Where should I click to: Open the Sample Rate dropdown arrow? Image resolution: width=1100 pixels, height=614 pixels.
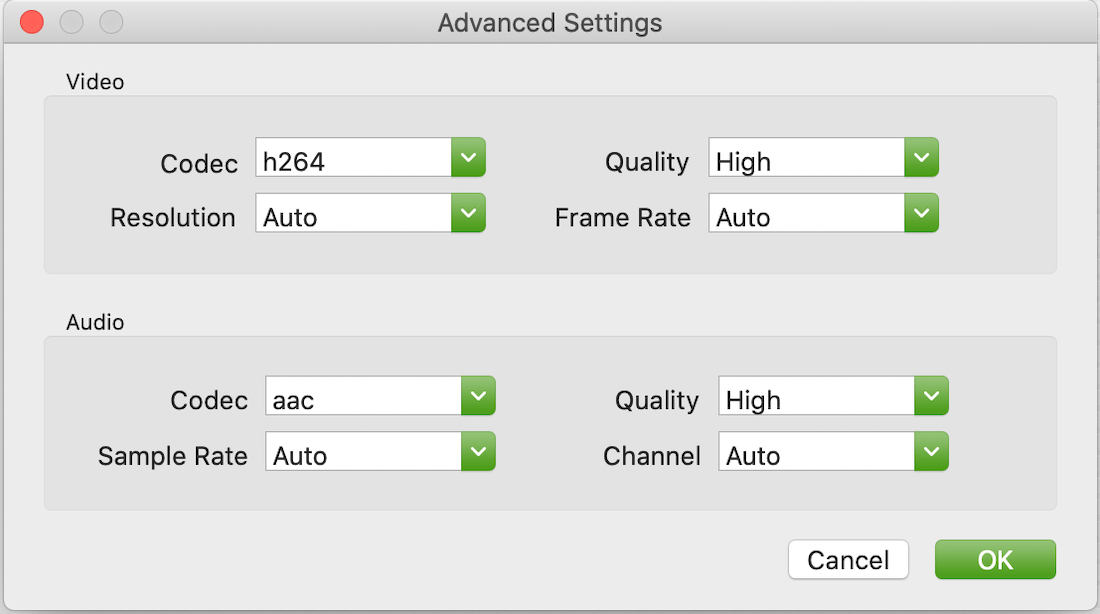[478, 451]
